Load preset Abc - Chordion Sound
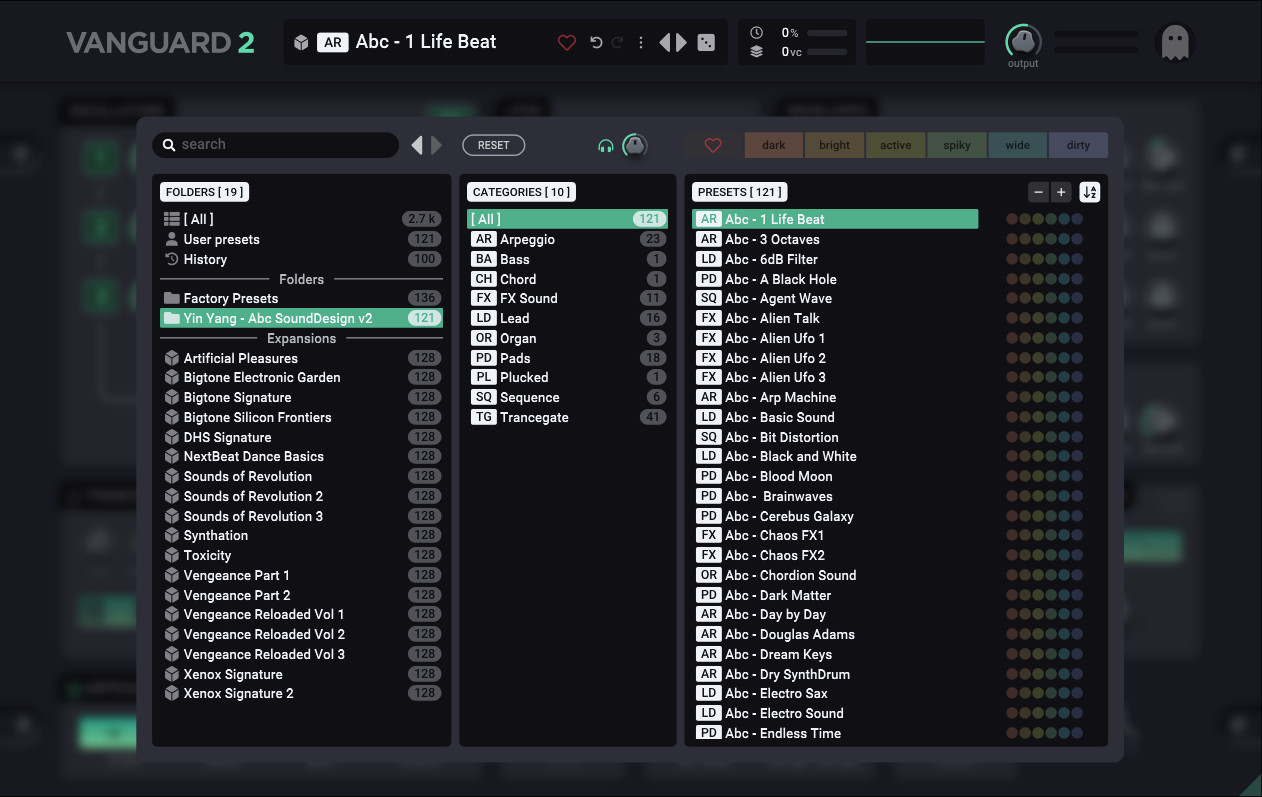The height and width of the screenshot is (797, 1262). point(835,575)
